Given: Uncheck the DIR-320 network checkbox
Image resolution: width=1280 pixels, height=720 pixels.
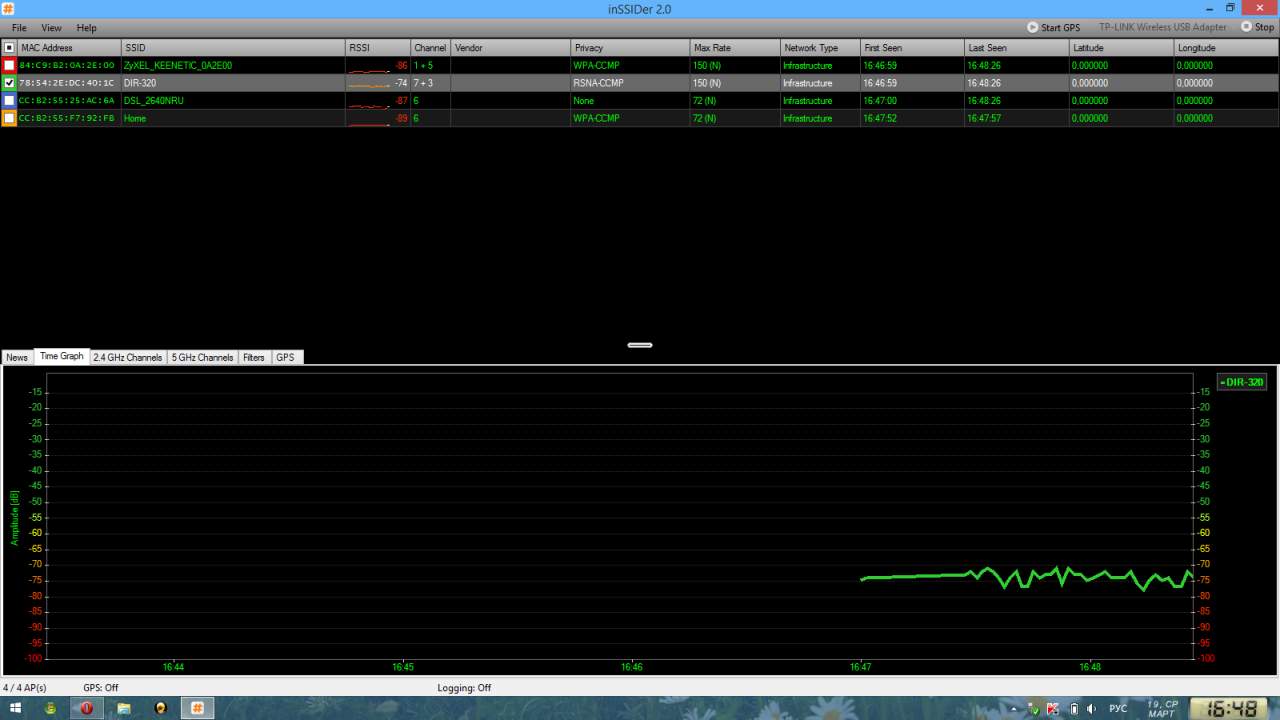Looking at the screenshot, I should point(9,83).
